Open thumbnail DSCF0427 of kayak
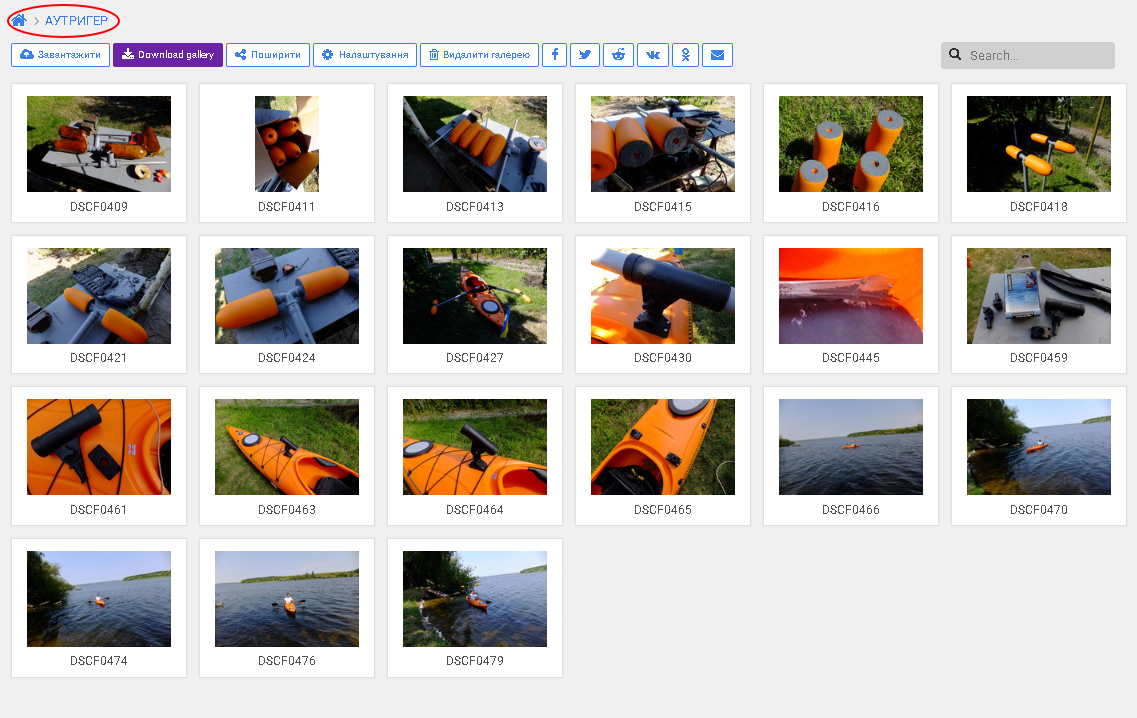The width and height of the screenshot is (1137, 718). 475,296
